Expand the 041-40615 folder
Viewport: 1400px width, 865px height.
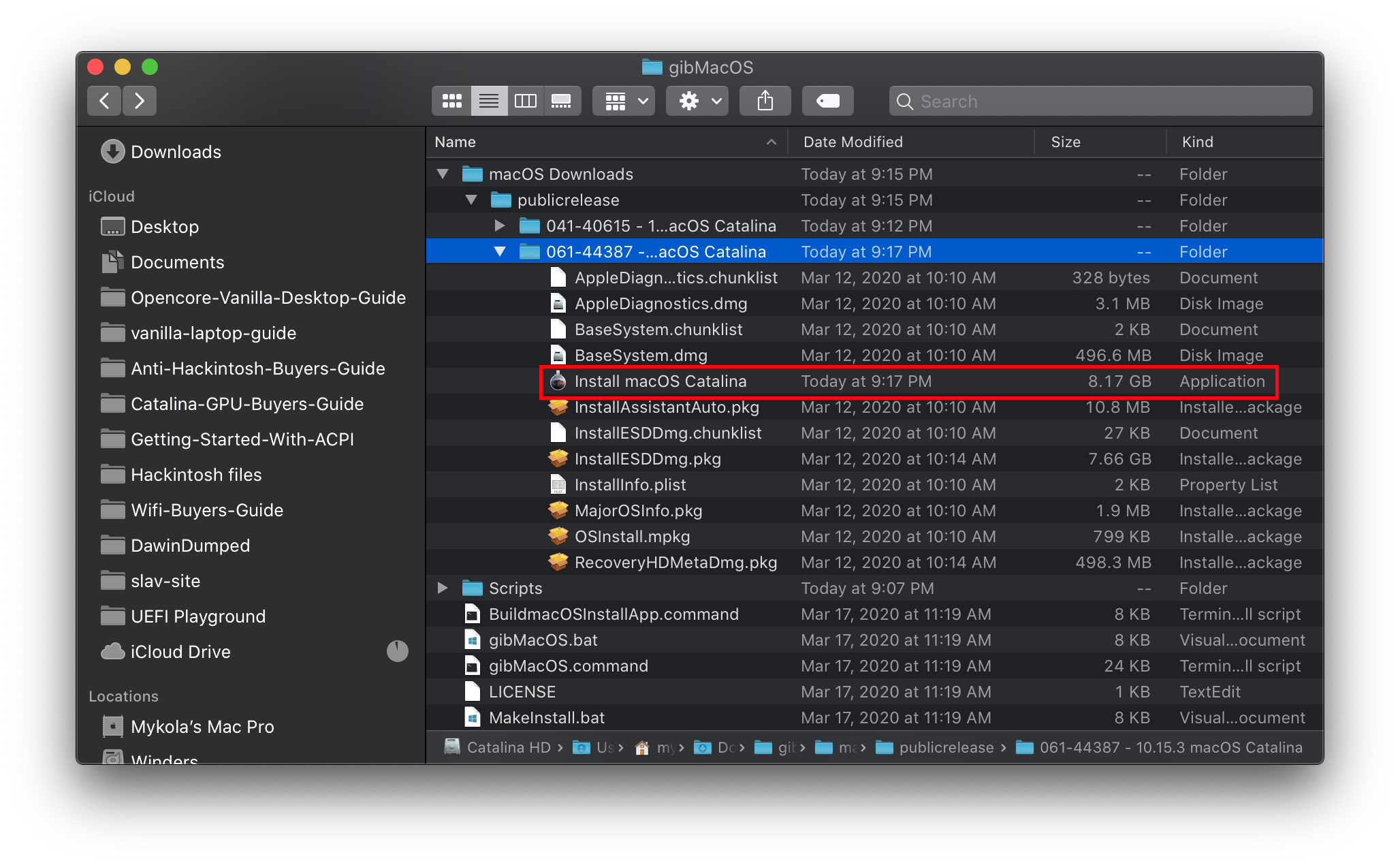(x=500, y=225)
